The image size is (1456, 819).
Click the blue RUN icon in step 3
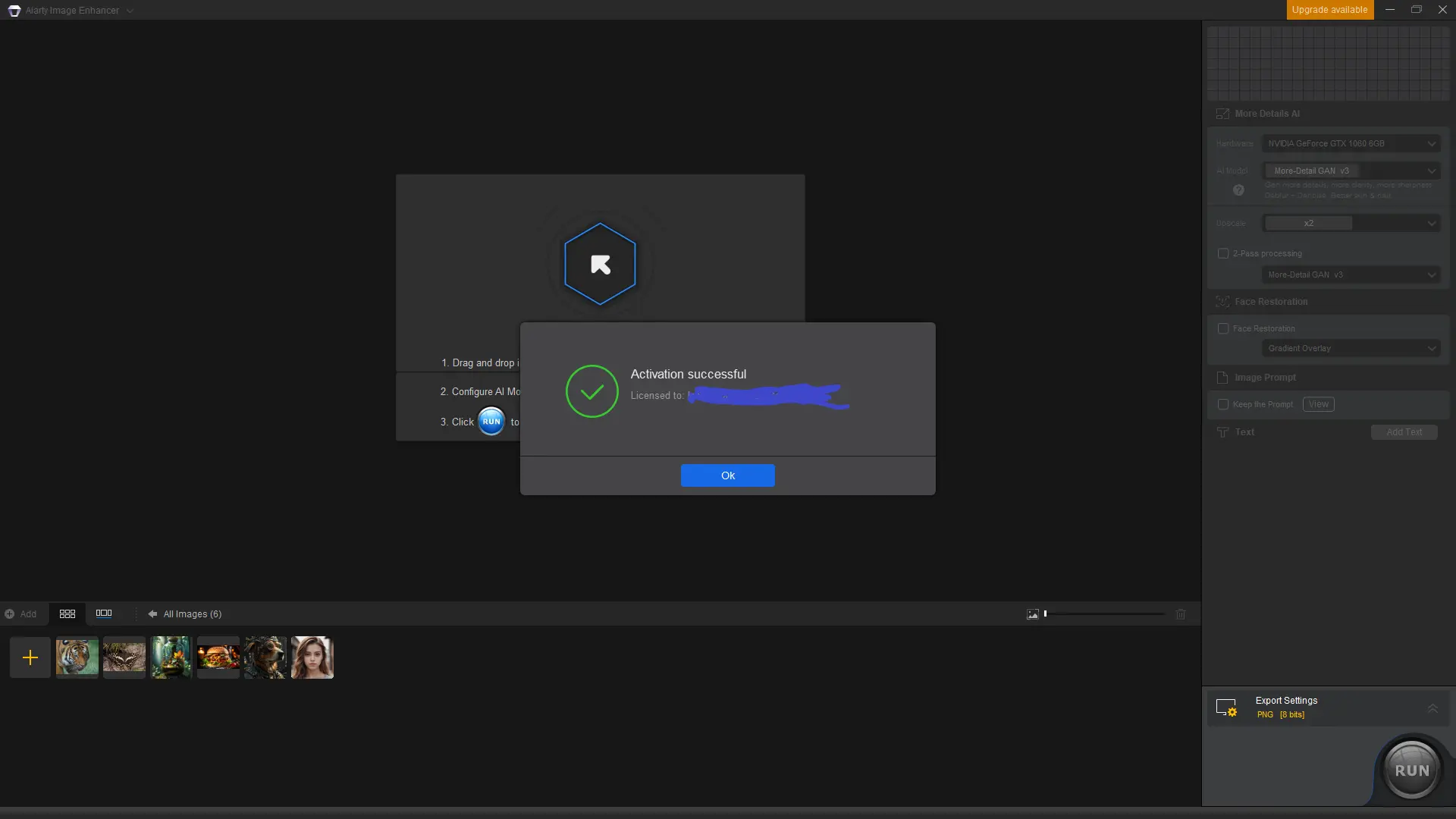click(491, 422)
